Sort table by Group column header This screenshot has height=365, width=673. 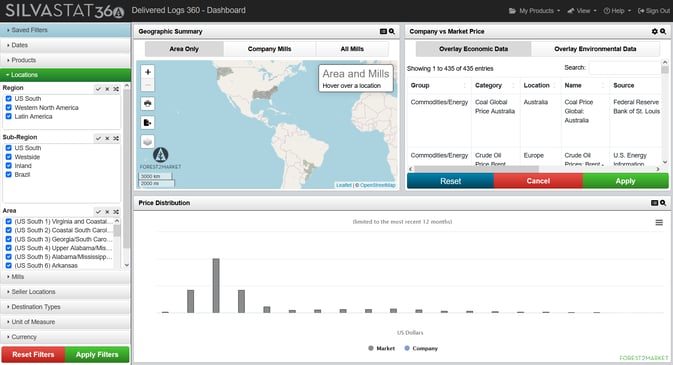point(438,85)
